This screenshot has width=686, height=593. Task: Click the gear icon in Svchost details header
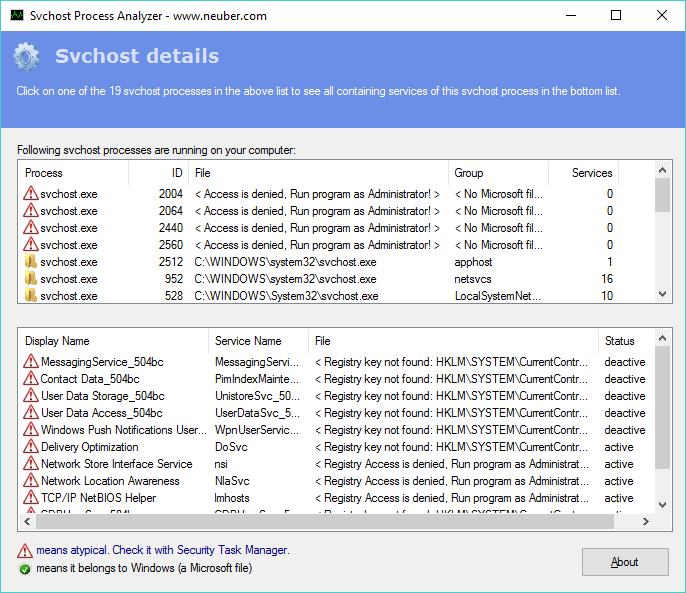pos(26,56)
